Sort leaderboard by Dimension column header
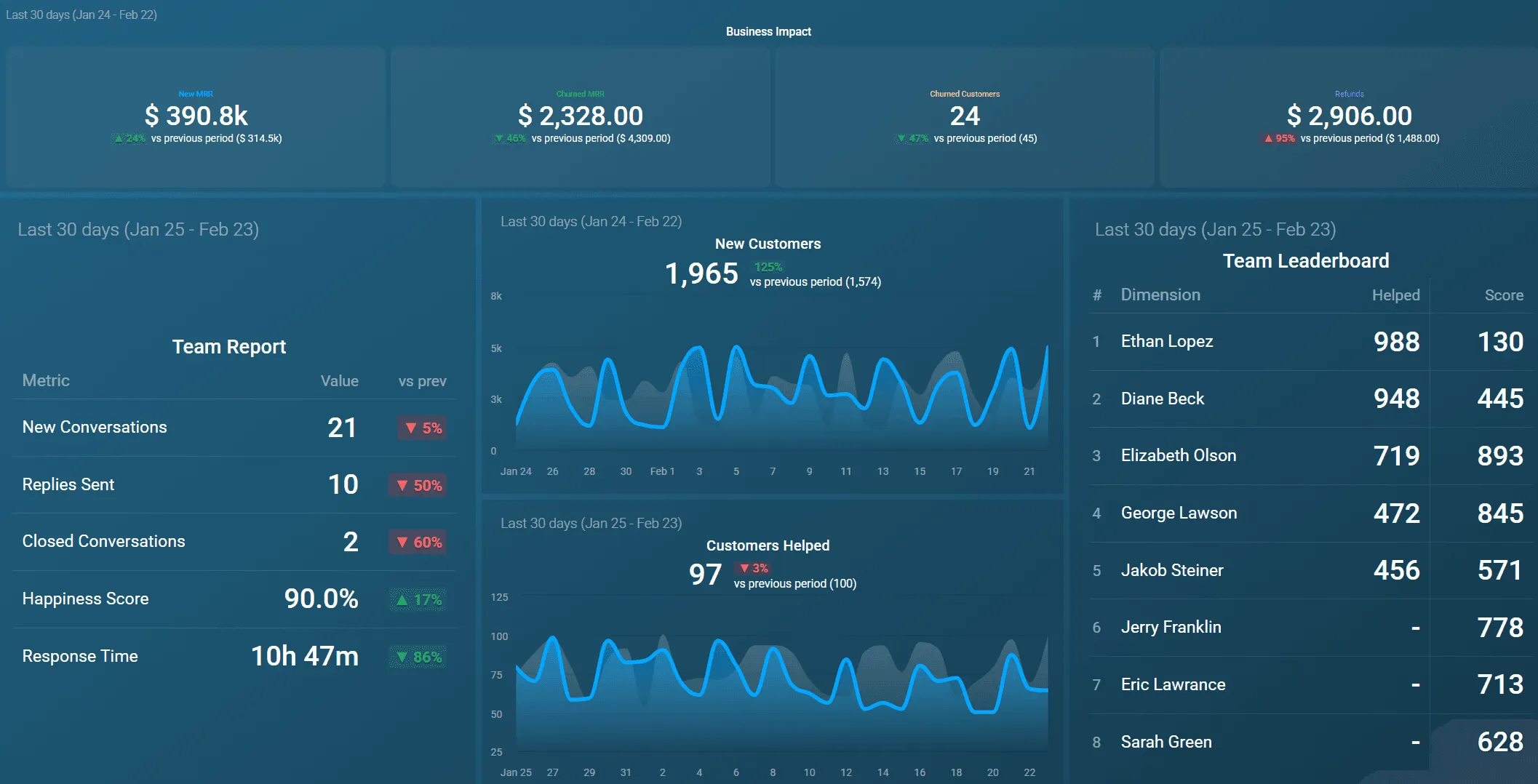Image resolution: width=1538 pixels, height=784 pixels. 1160,295
